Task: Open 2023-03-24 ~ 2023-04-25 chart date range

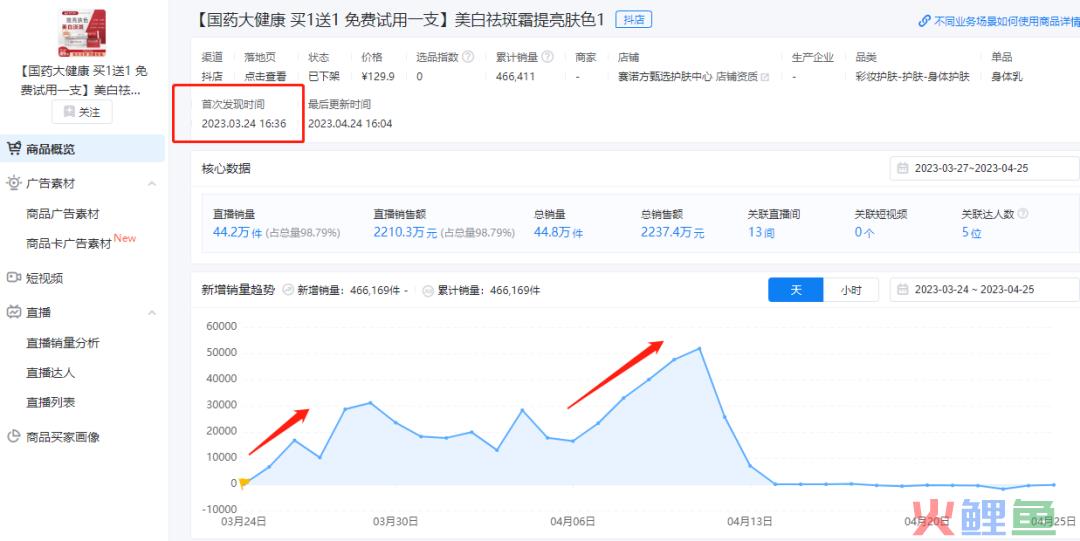Action: [x=985, y=290]
